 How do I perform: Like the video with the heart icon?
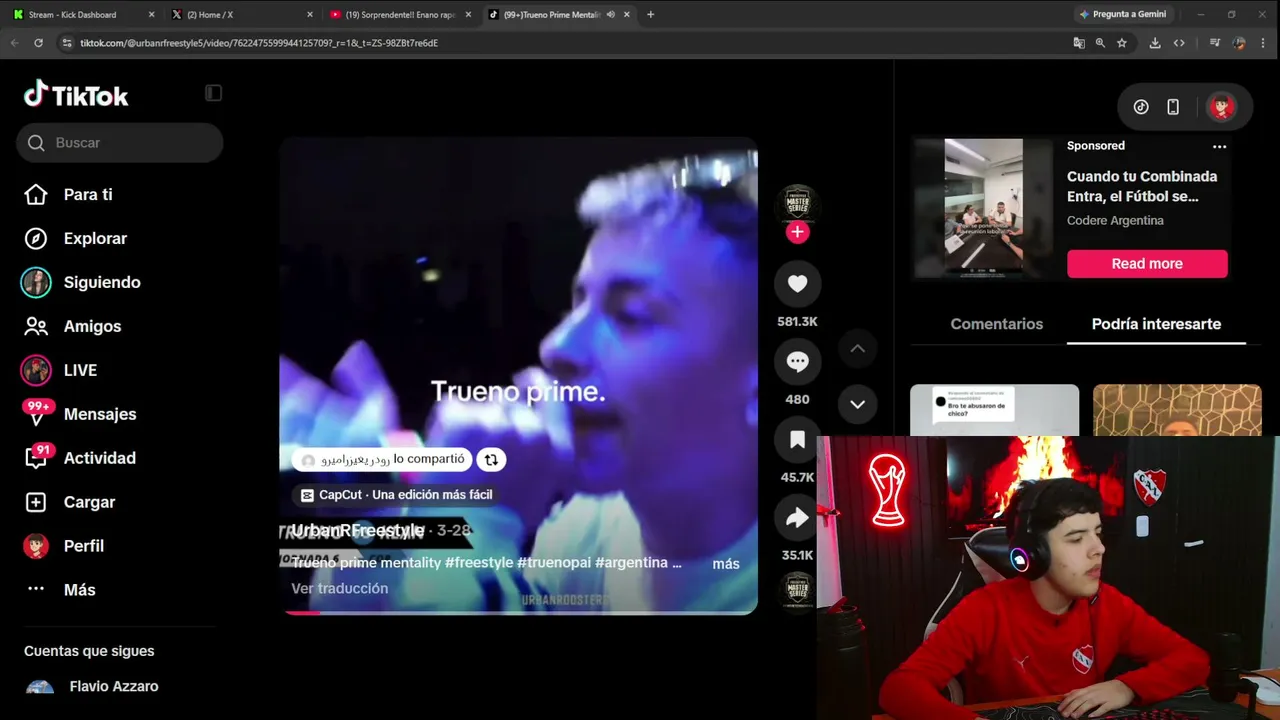point(797,284)
